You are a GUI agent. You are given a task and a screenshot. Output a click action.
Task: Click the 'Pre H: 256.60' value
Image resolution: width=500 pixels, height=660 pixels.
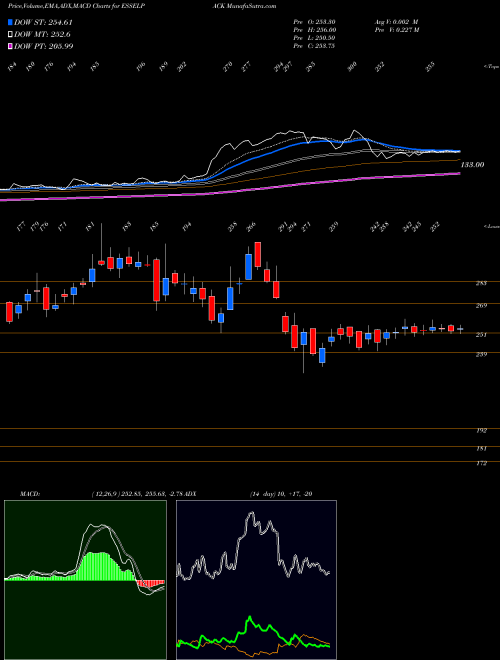click(x=314, y=30)
